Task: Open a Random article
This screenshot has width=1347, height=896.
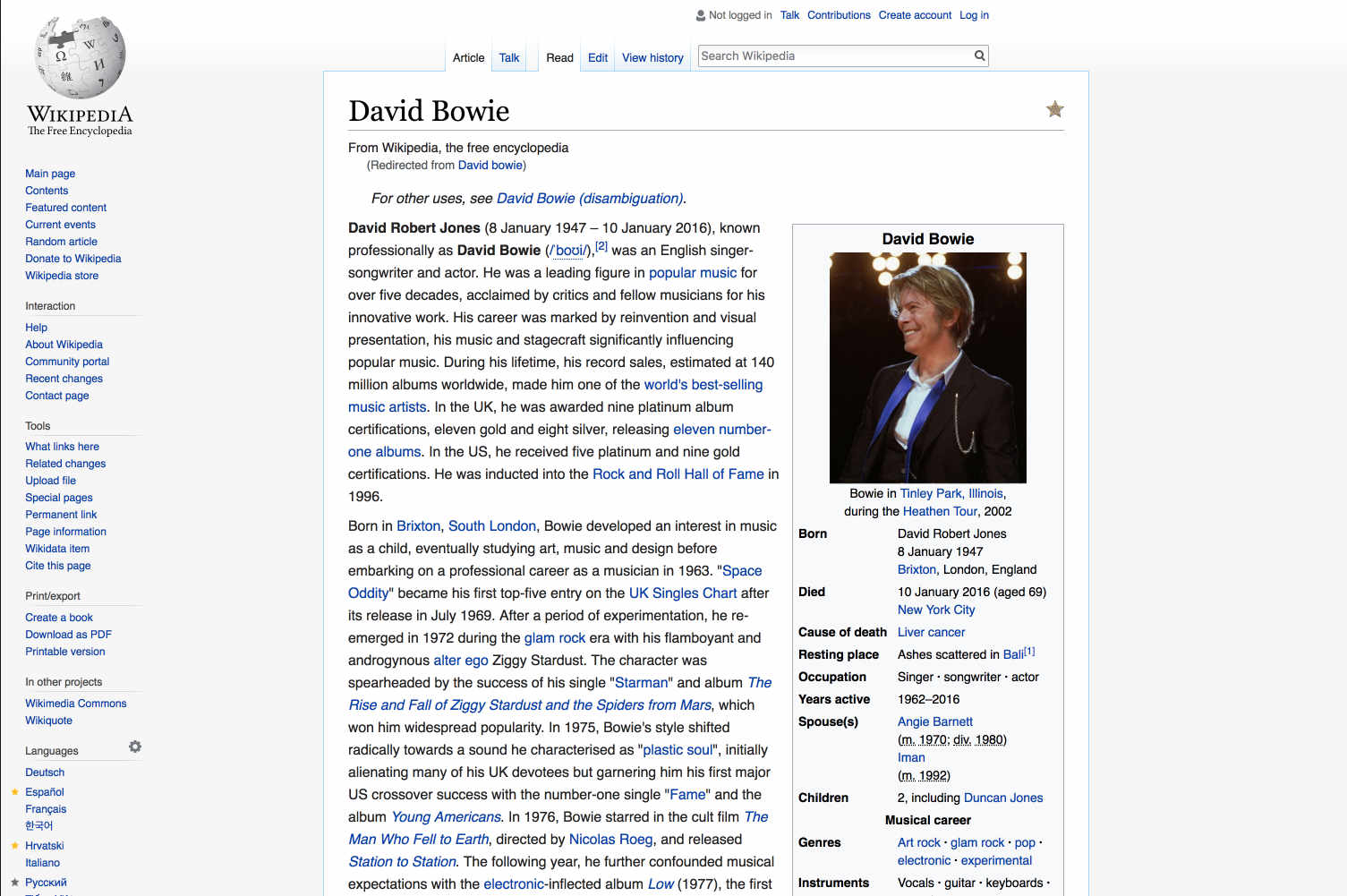Action: tap(61, 242)
